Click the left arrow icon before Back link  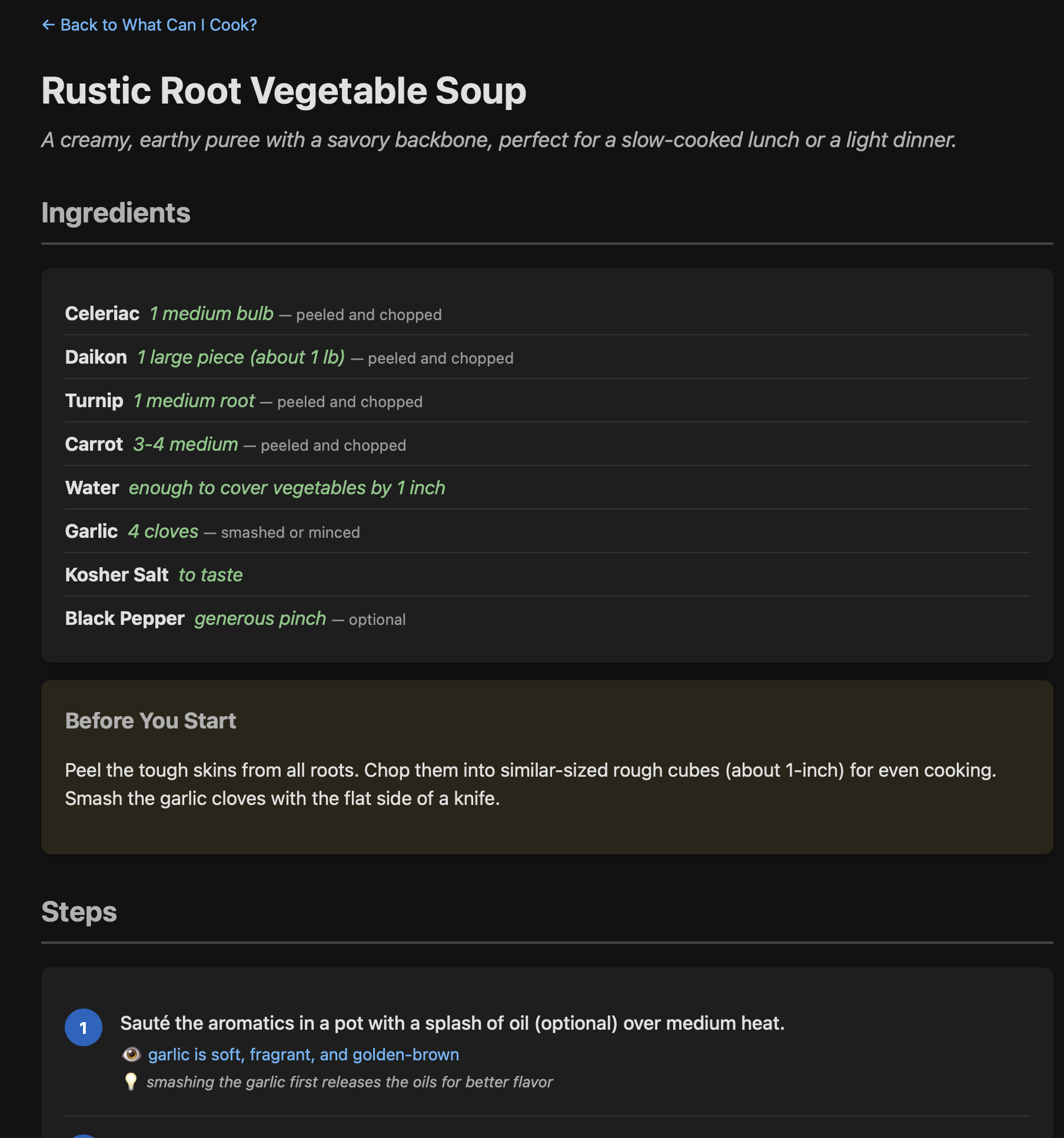coord(49,25)
